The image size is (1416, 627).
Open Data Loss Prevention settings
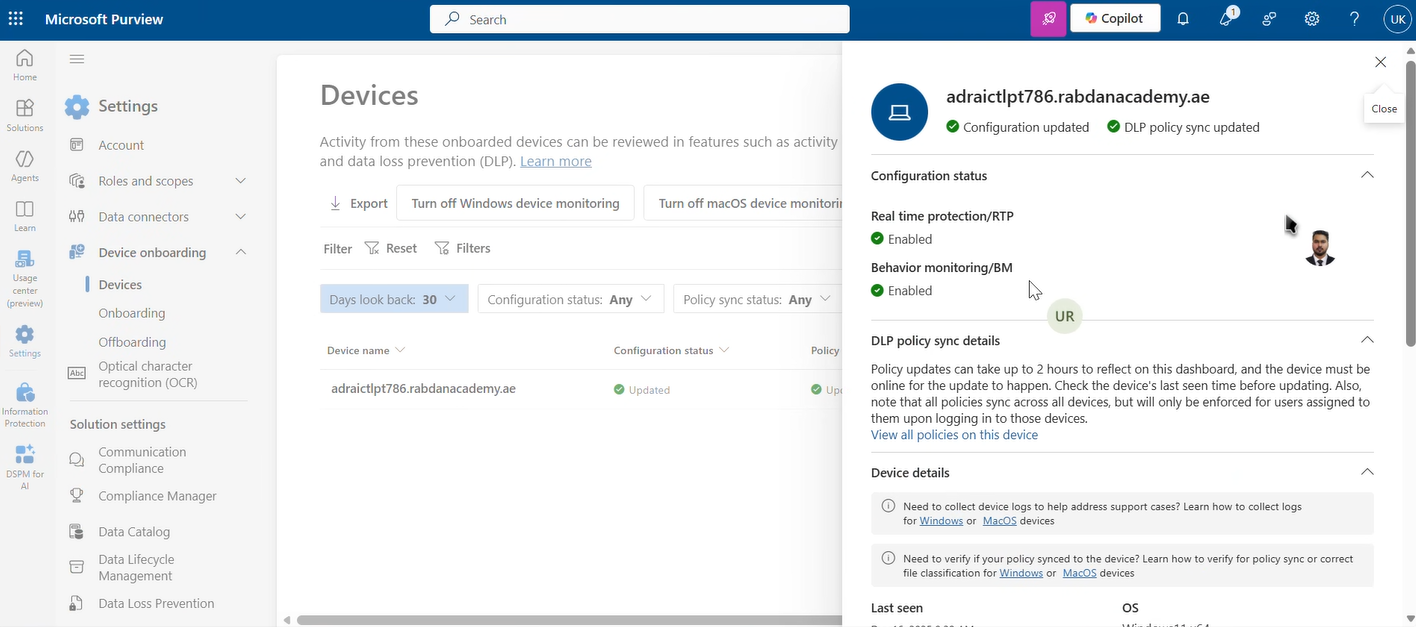click(156, 603)
